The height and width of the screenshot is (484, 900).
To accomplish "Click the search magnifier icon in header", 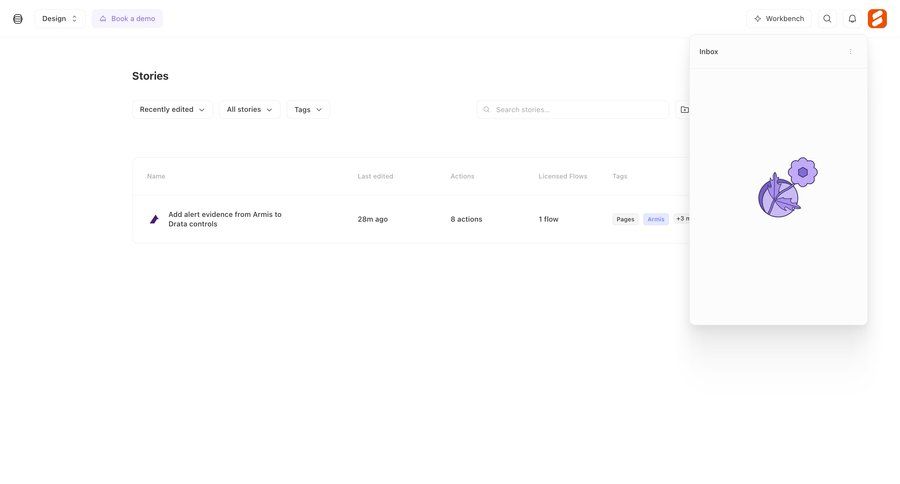I will point(827,18).
